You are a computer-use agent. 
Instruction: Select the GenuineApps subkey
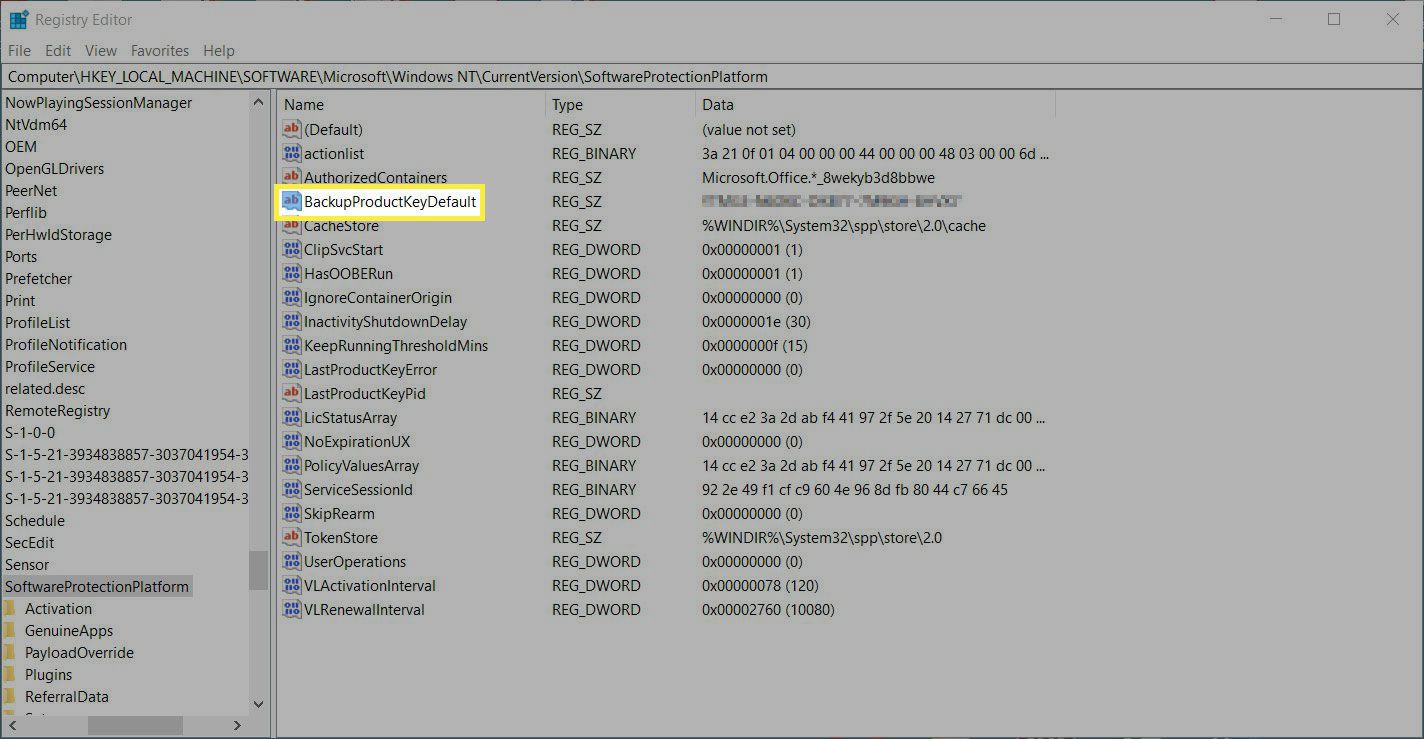click(69, 631)
